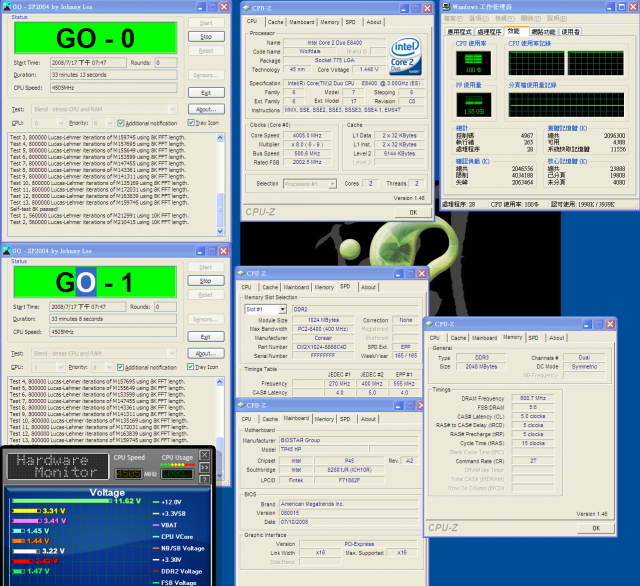Switch to 網路功能 tab in Task Manager
The width and height of the screenshot is (640, 586).
pyautogui.click(x=543, y=32)
